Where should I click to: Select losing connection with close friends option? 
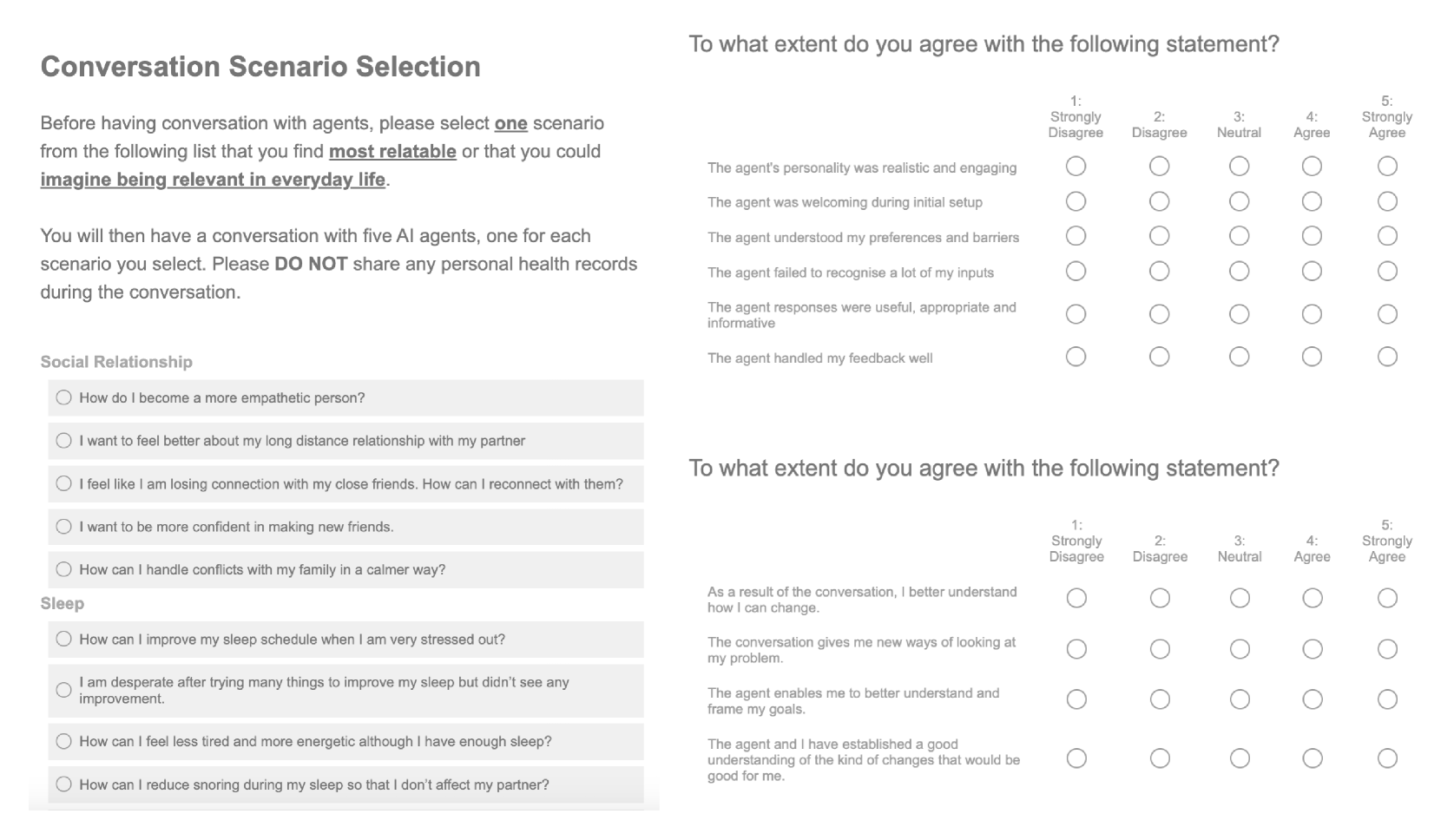pos(63,483)
